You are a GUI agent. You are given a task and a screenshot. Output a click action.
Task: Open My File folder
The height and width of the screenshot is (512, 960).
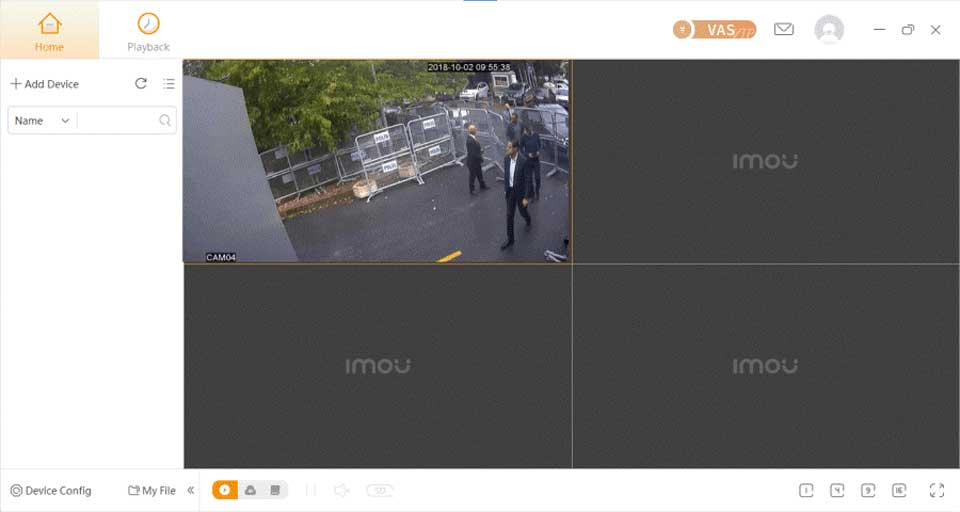[x=152, y=491]
